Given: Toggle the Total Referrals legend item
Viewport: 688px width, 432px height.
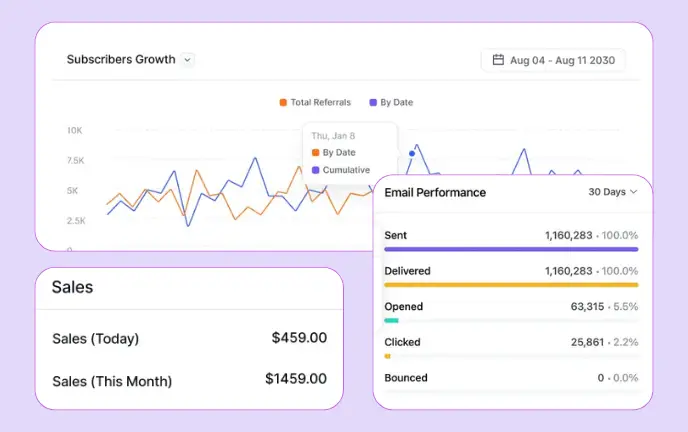Looking at the screenshot, I should (x=315, y=102).
